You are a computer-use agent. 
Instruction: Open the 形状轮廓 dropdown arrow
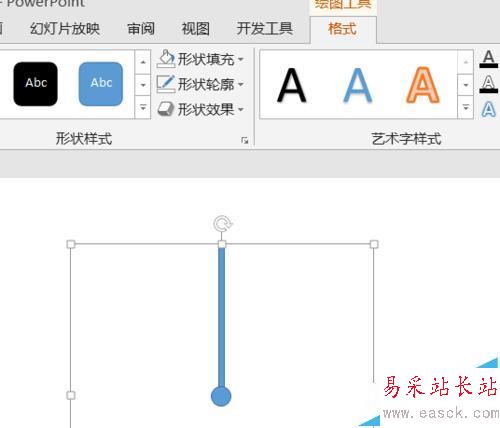pyautogui.click(x=241, y=84)
